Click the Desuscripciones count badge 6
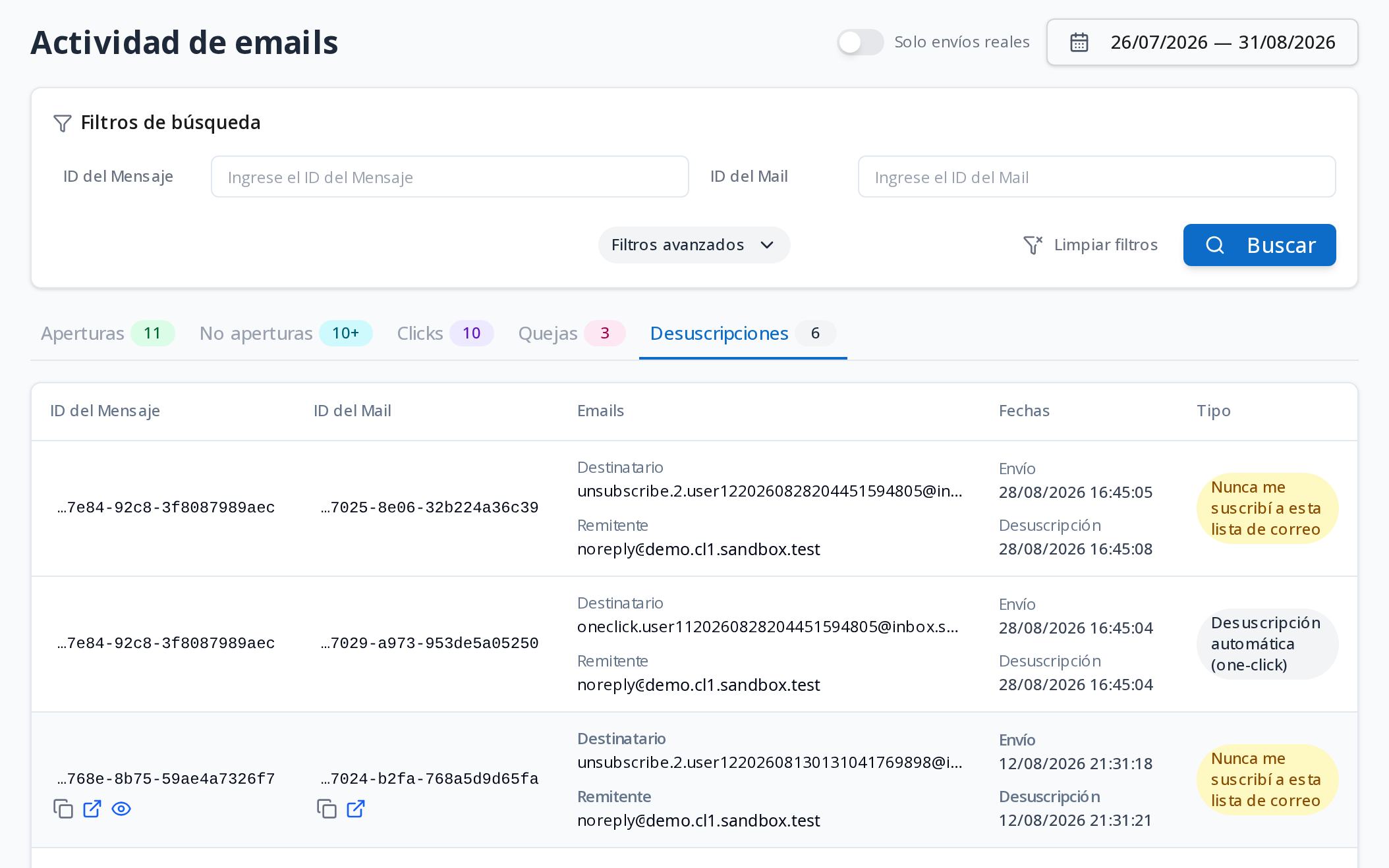The image size is (1389, 868). pos(815,333)
